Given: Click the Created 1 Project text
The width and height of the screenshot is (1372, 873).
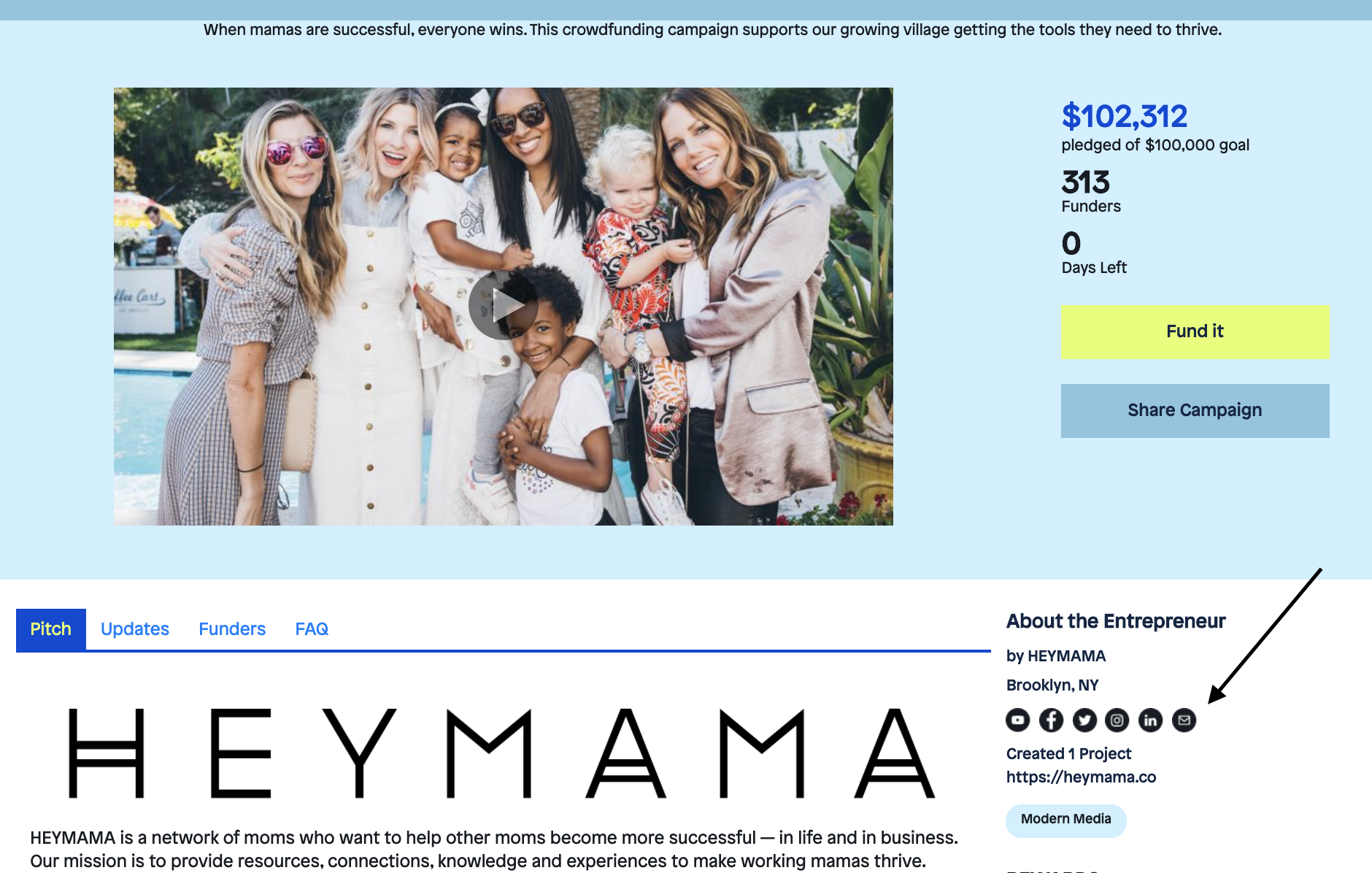Looking at the screenshot, I should (1068, 754).
